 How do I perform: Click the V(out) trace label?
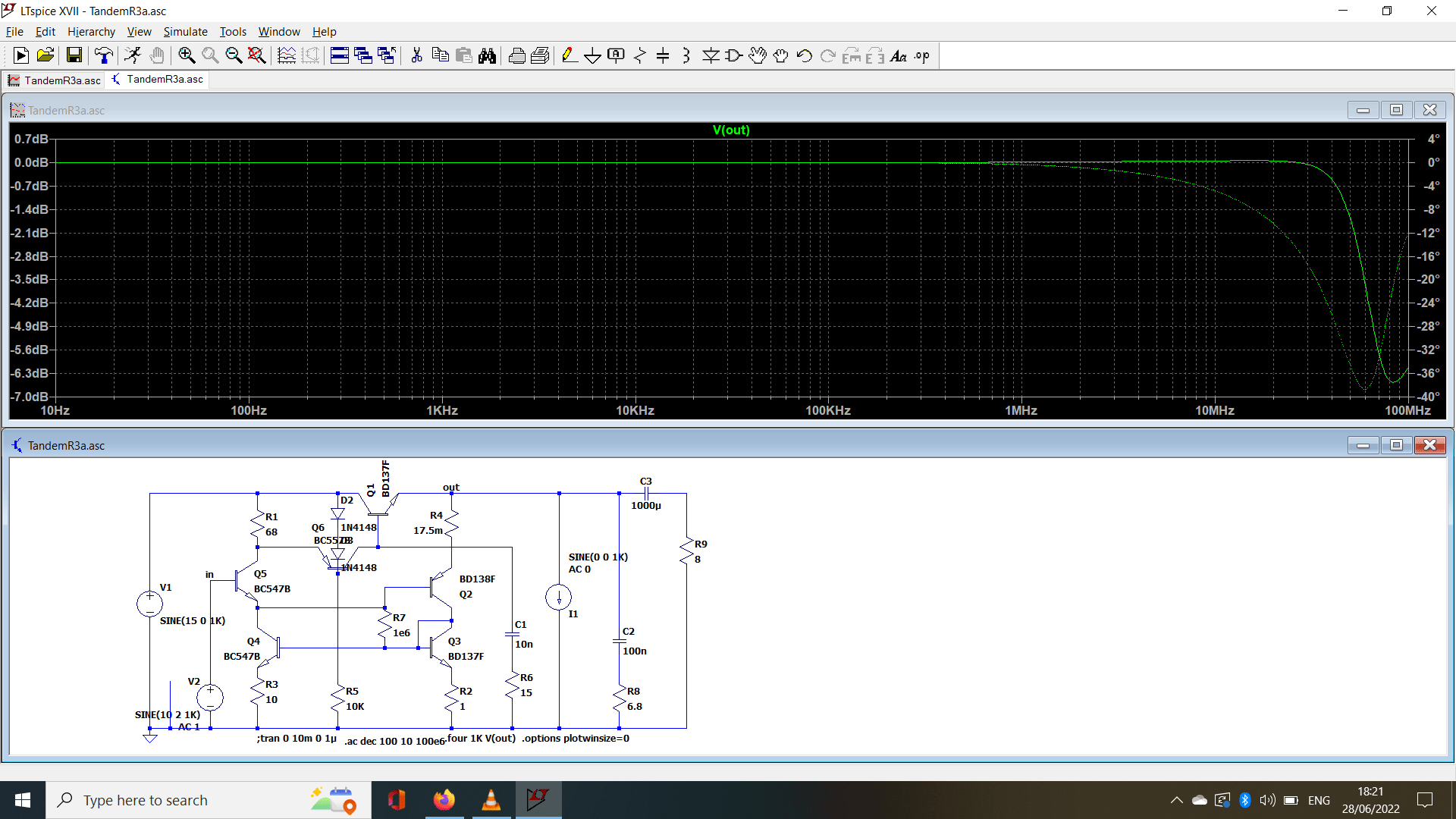[x=731, y=130]
